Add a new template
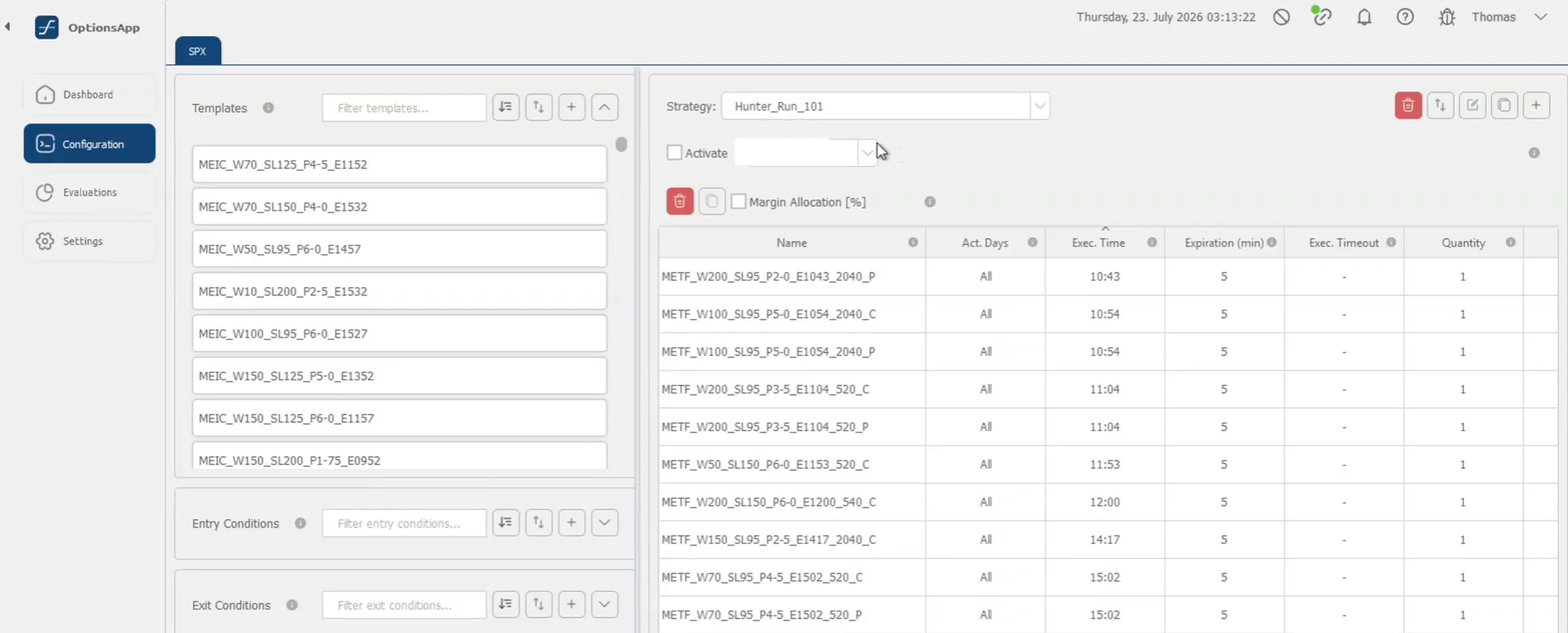Viewport: 1568px width, 633px height. pos(572,107)
